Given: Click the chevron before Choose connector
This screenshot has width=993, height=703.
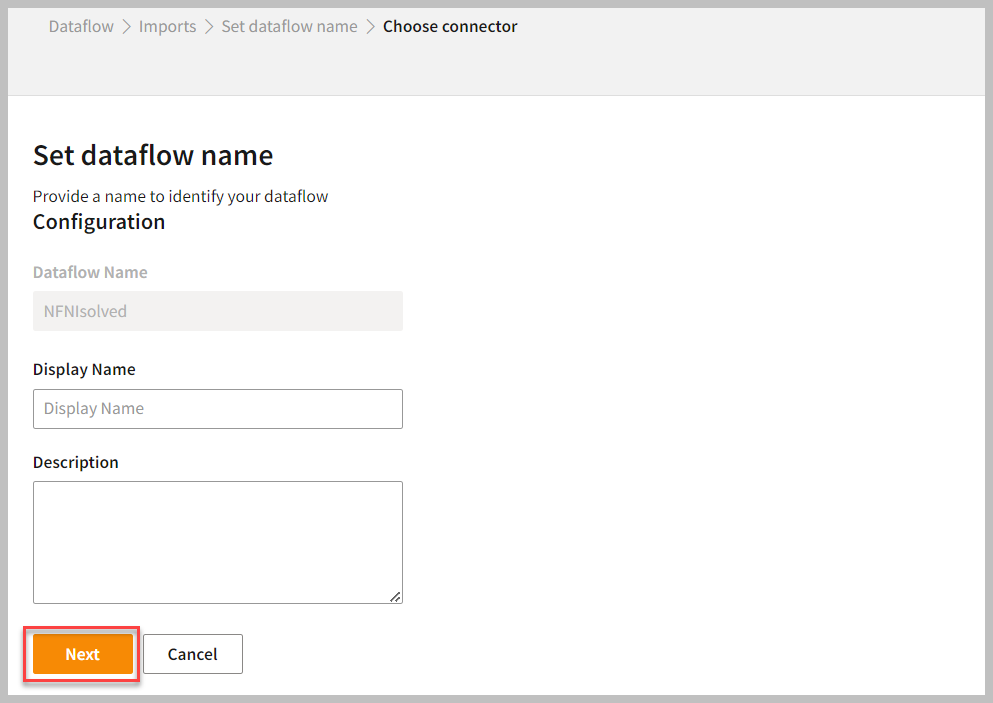Looking at the screenshot, I should tap(370, 27).
